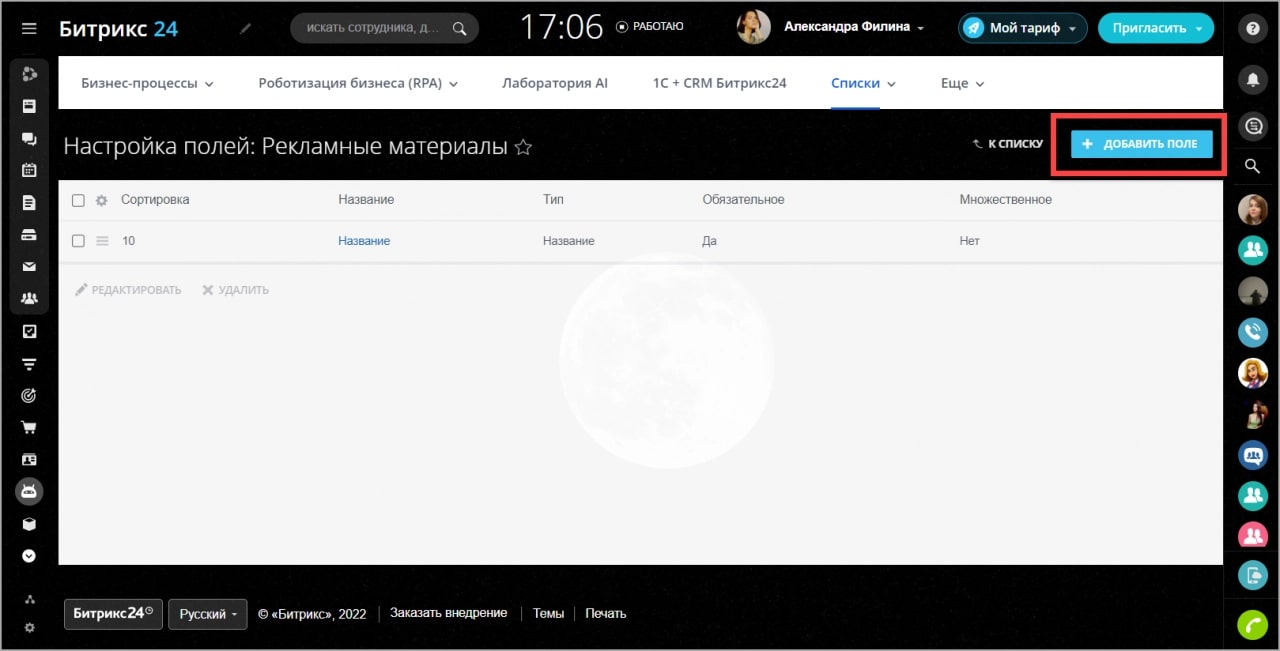The image size is (1280, 651).
Task: Toggle the select-all checkbox in table header
Action: tap(79, 200)
